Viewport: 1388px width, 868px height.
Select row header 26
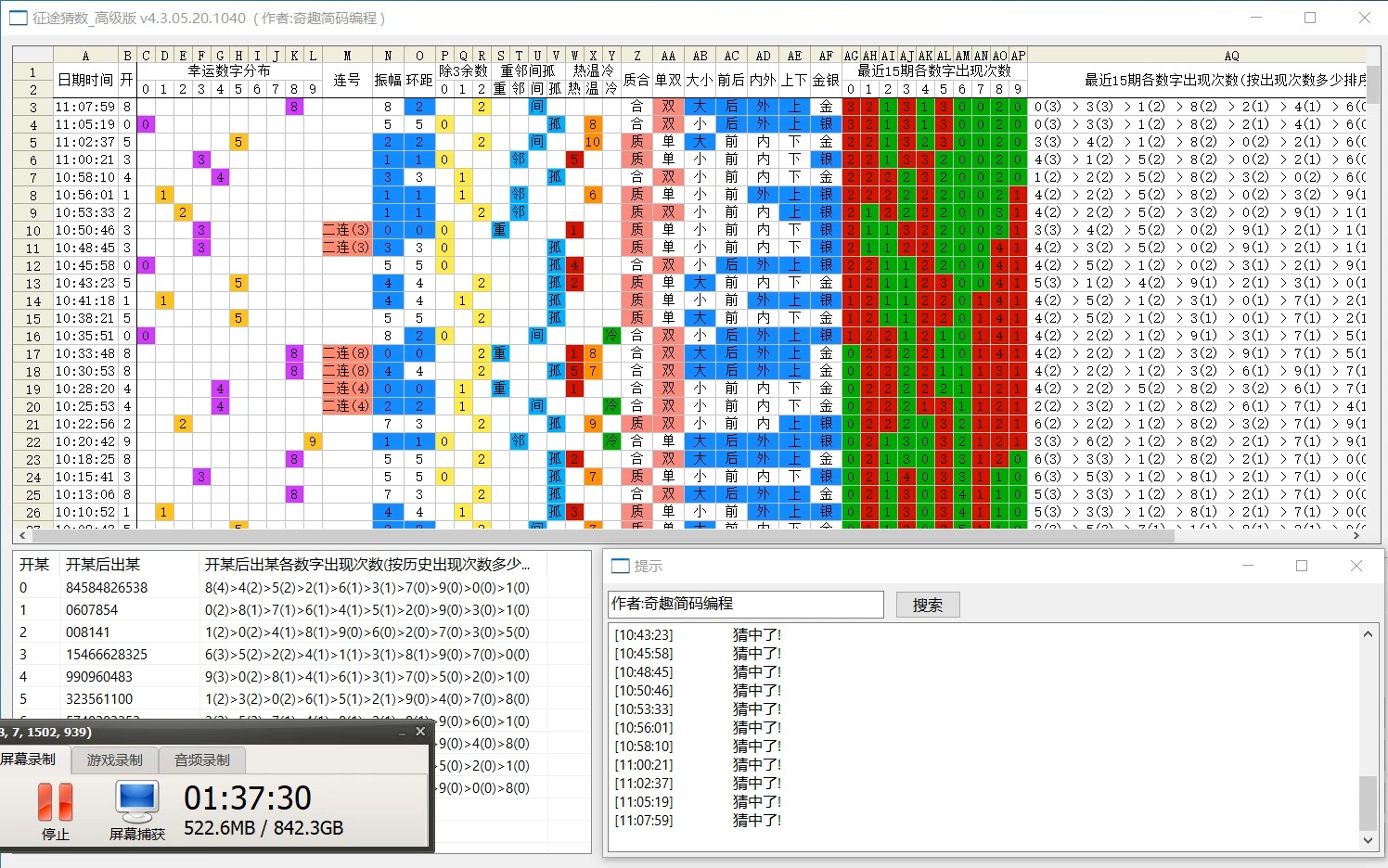(32, 513)
